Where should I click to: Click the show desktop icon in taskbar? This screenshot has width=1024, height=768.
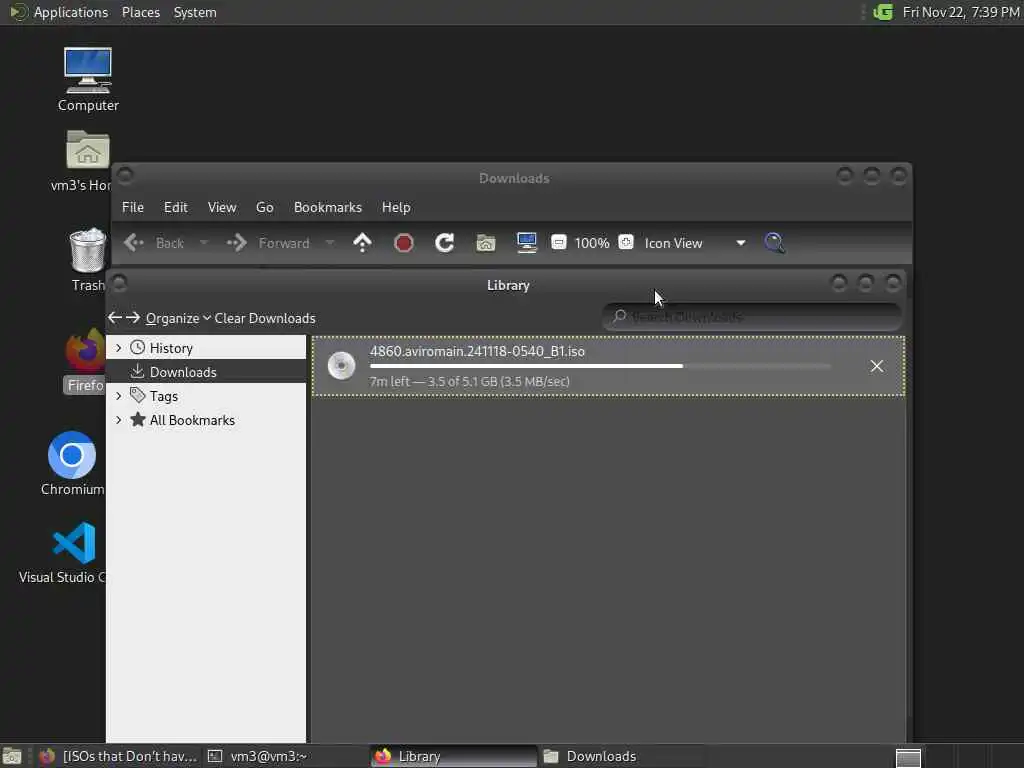point(12,756)
